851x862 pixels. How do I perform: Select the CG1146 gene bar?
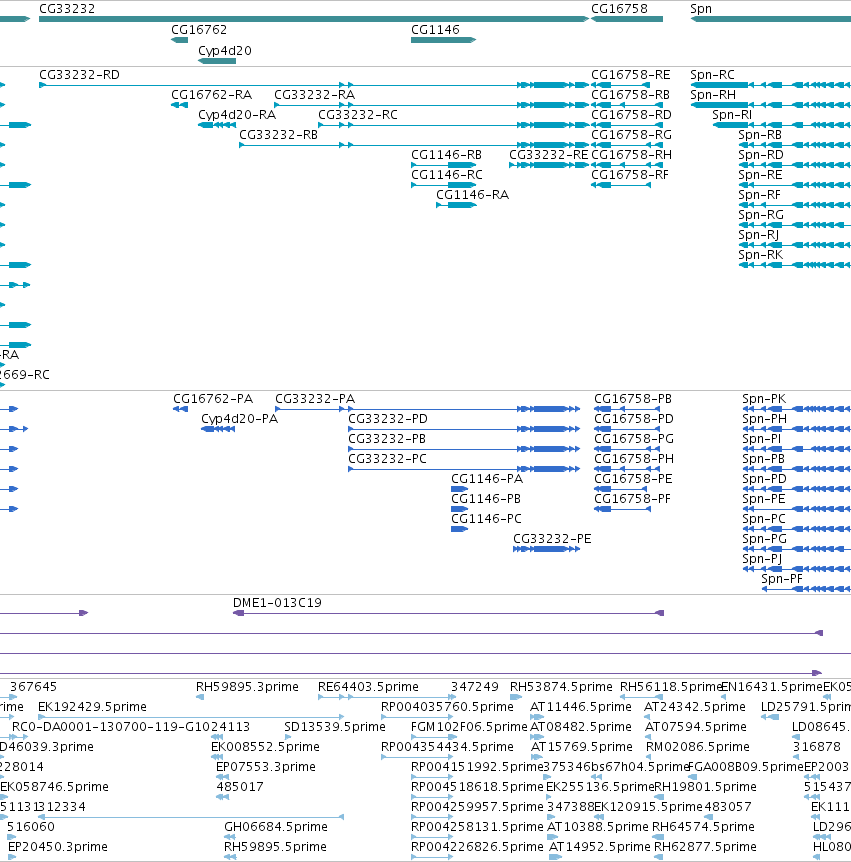pyautogui.click(x=444, y=40)
